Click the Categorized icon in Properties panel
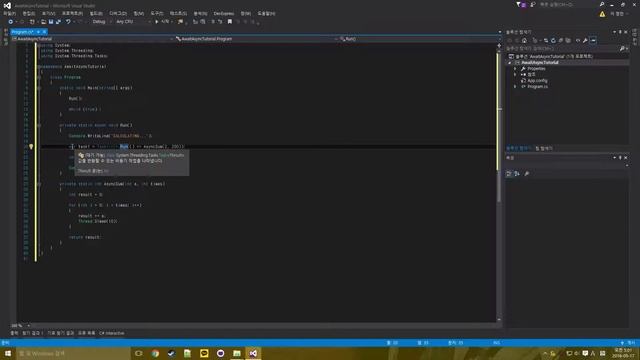The height and width of the screenshot is (360, 640). click(509, 174)
